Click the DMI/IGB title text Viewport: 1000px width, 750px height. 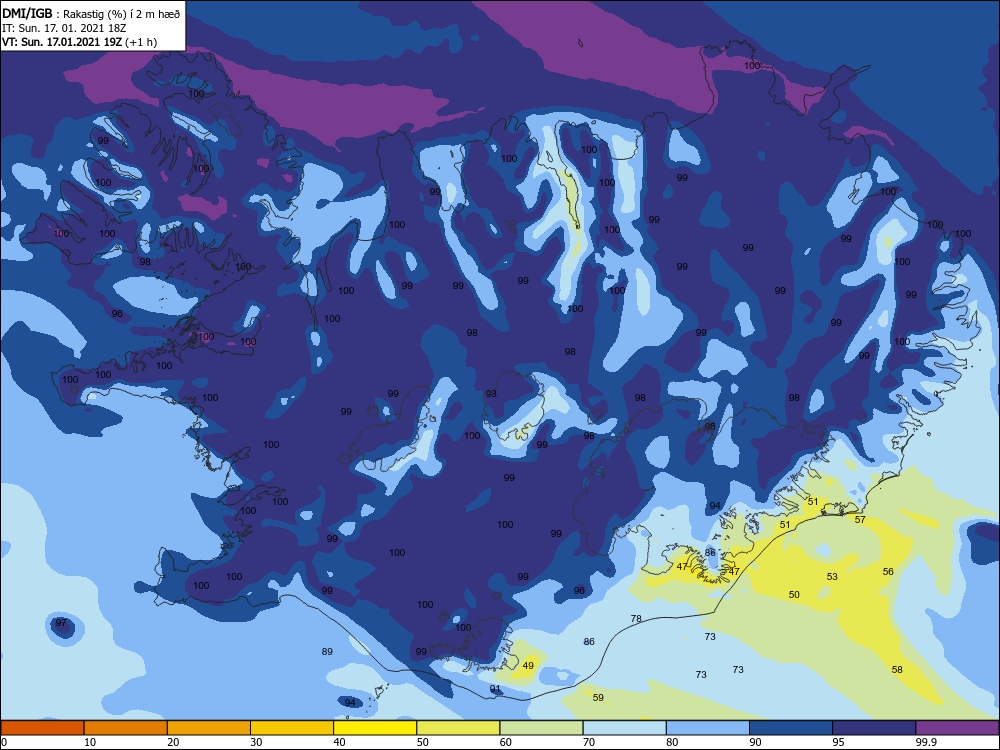(27, 13)
